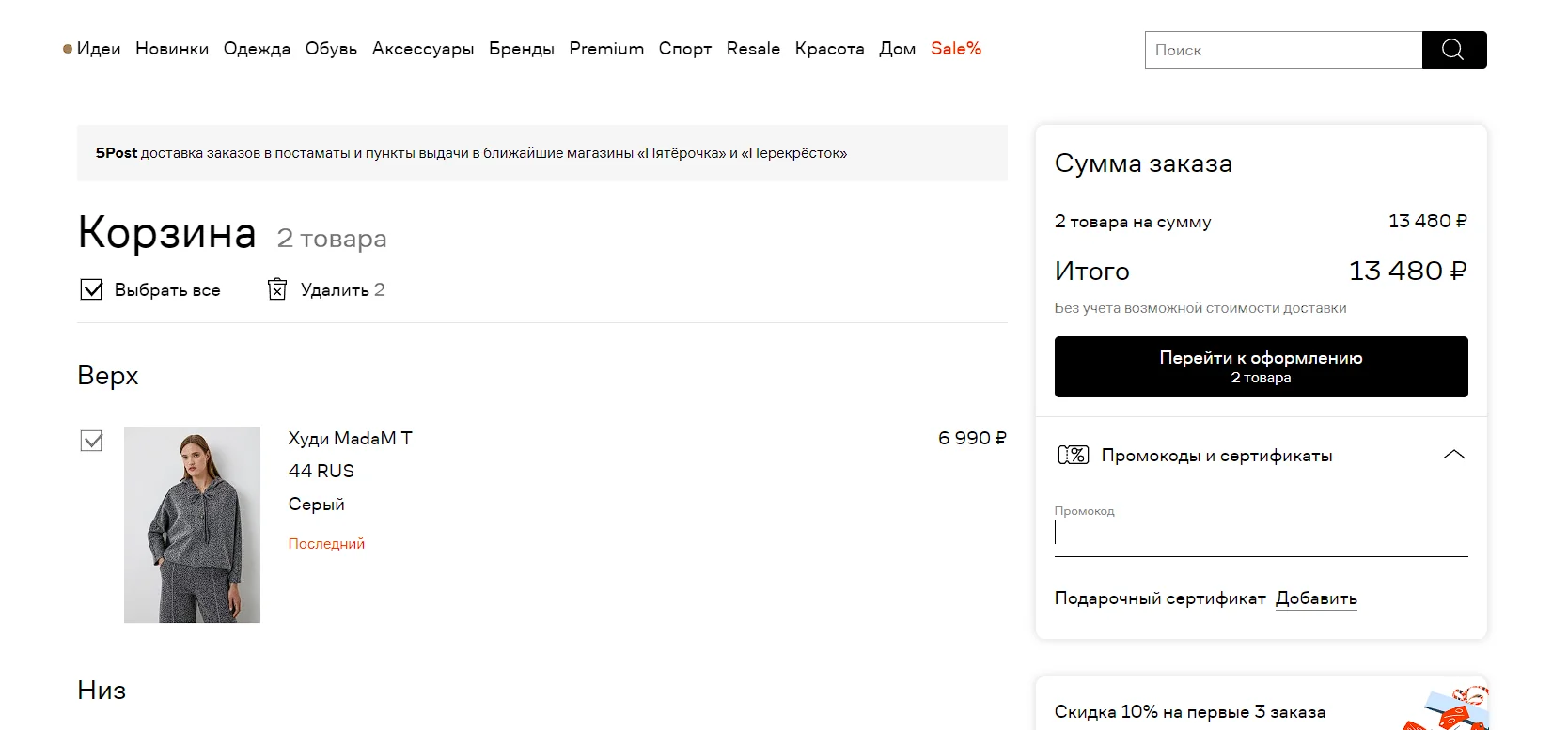The height and width of the screenshot is (730, 1568).
Task: Open the grey hoodie product thumbnail
Action: 192,524
